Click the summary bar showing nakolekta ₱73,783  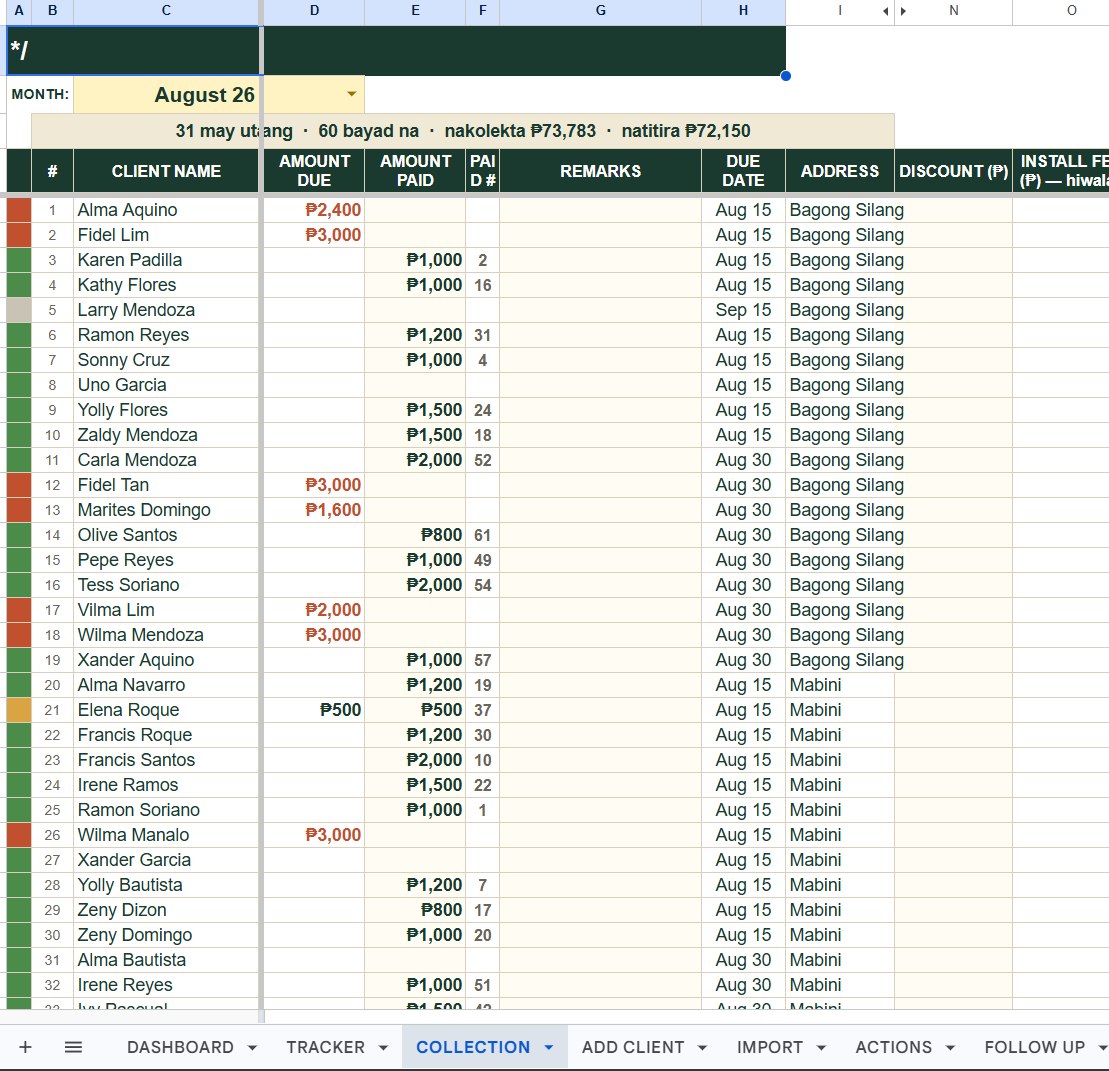point(463,131)
